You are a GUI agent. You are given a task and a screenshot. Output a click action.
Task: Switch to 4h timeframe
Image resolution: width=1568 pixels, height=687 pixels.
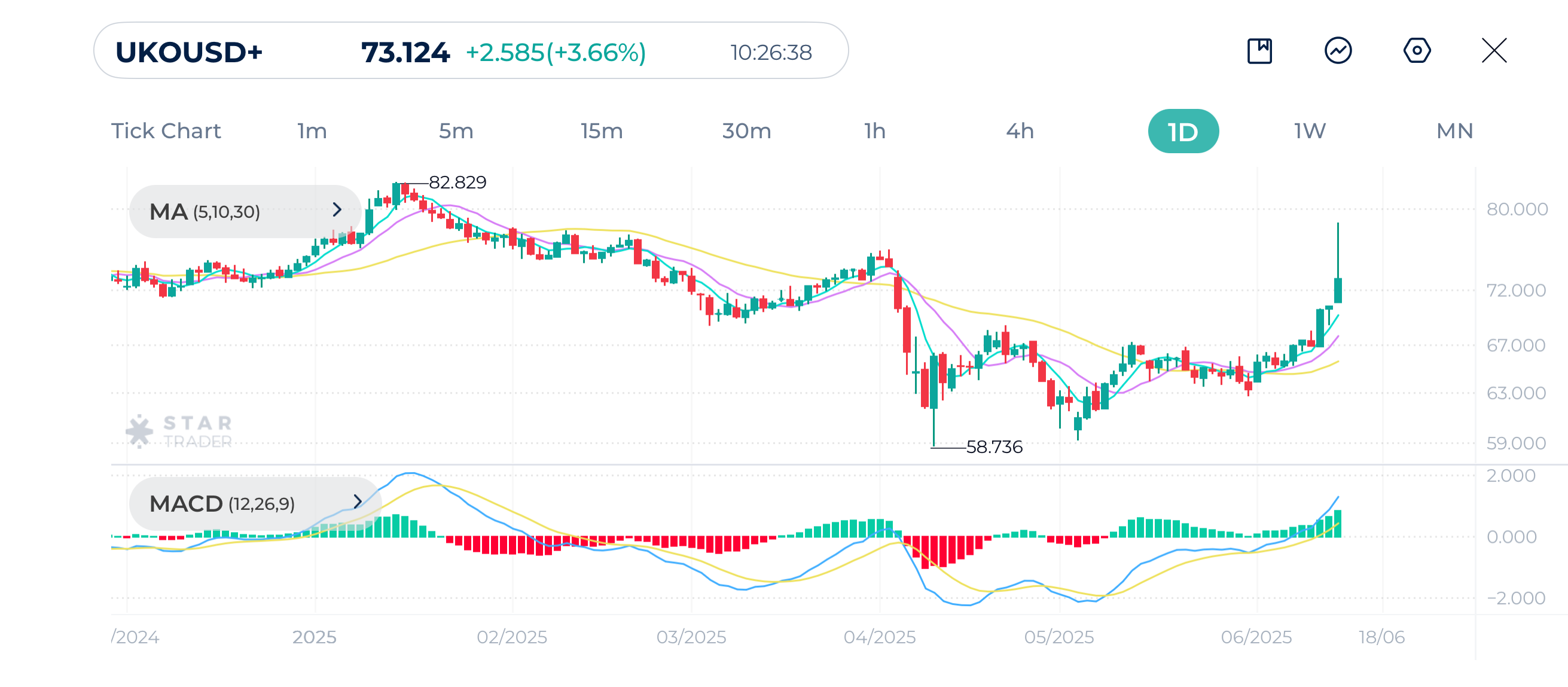point(1020,131)
